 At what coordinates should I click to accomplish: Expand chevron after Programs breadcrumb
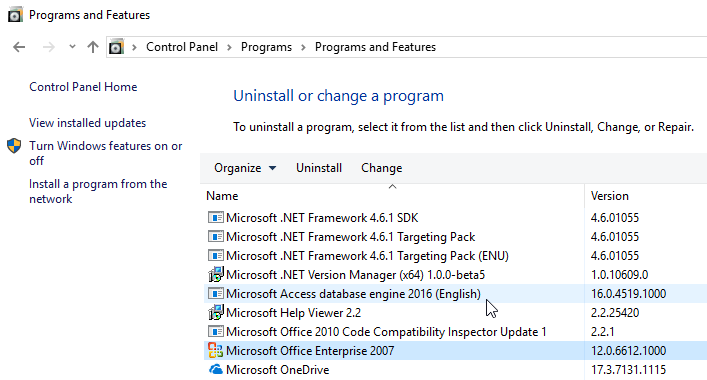(x=303, y=47)
